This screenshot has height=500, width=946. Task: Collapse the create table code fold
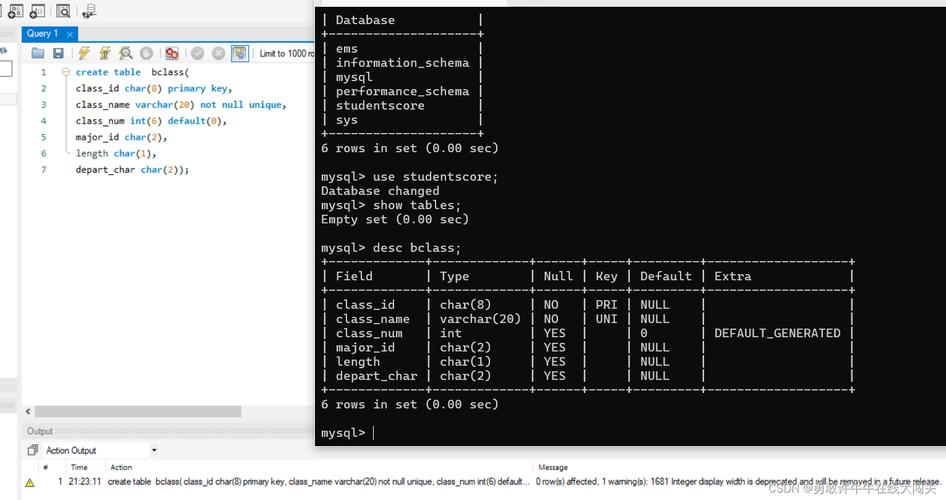point(65,72)
